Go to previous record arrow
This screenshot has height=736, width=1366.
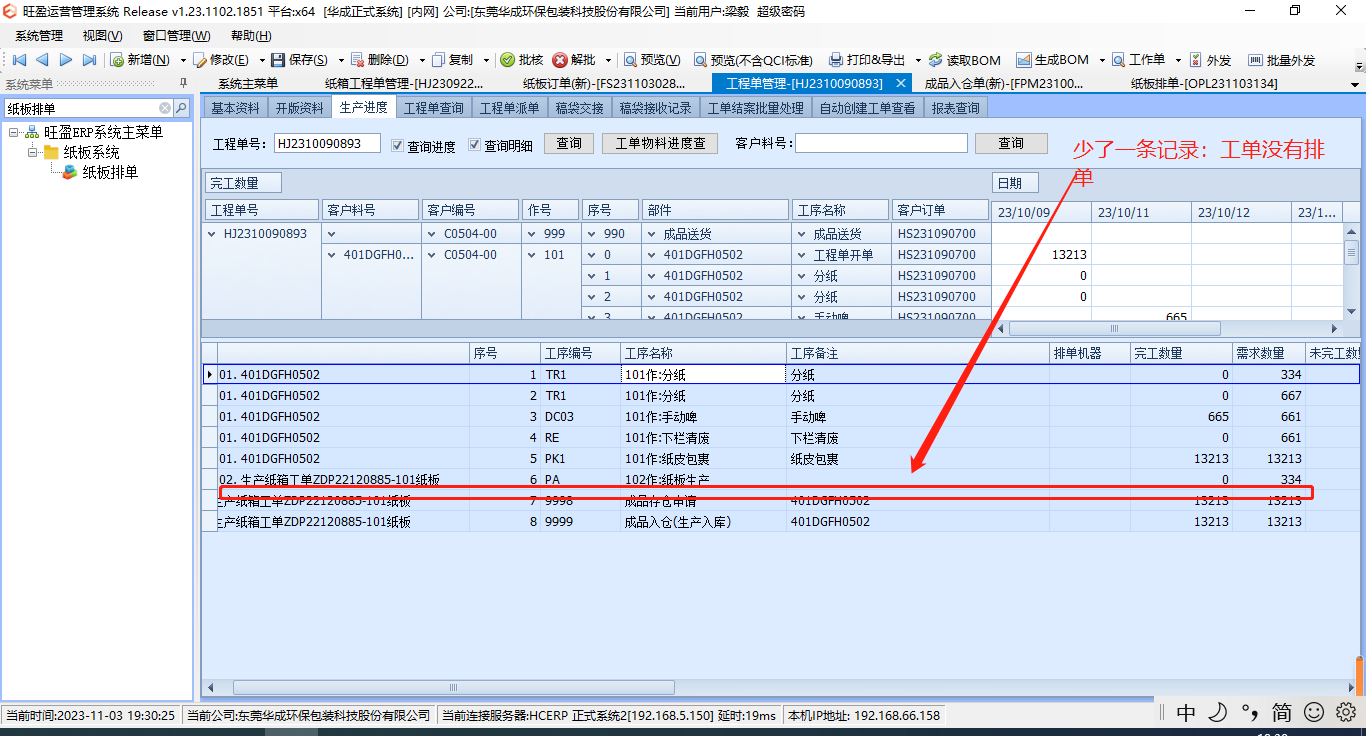click(x=42, y=60)
